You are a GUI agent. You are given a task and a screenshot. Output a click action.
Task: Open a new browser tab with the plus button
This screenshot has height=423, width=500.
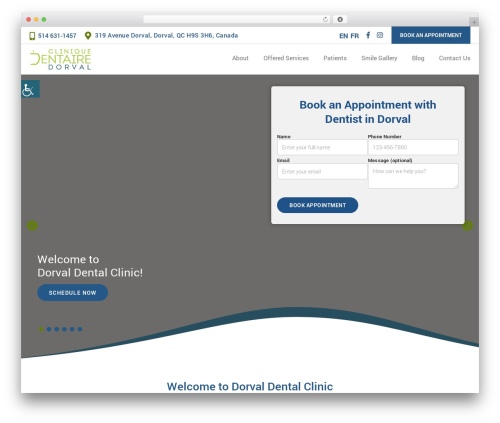coord(474,22)
